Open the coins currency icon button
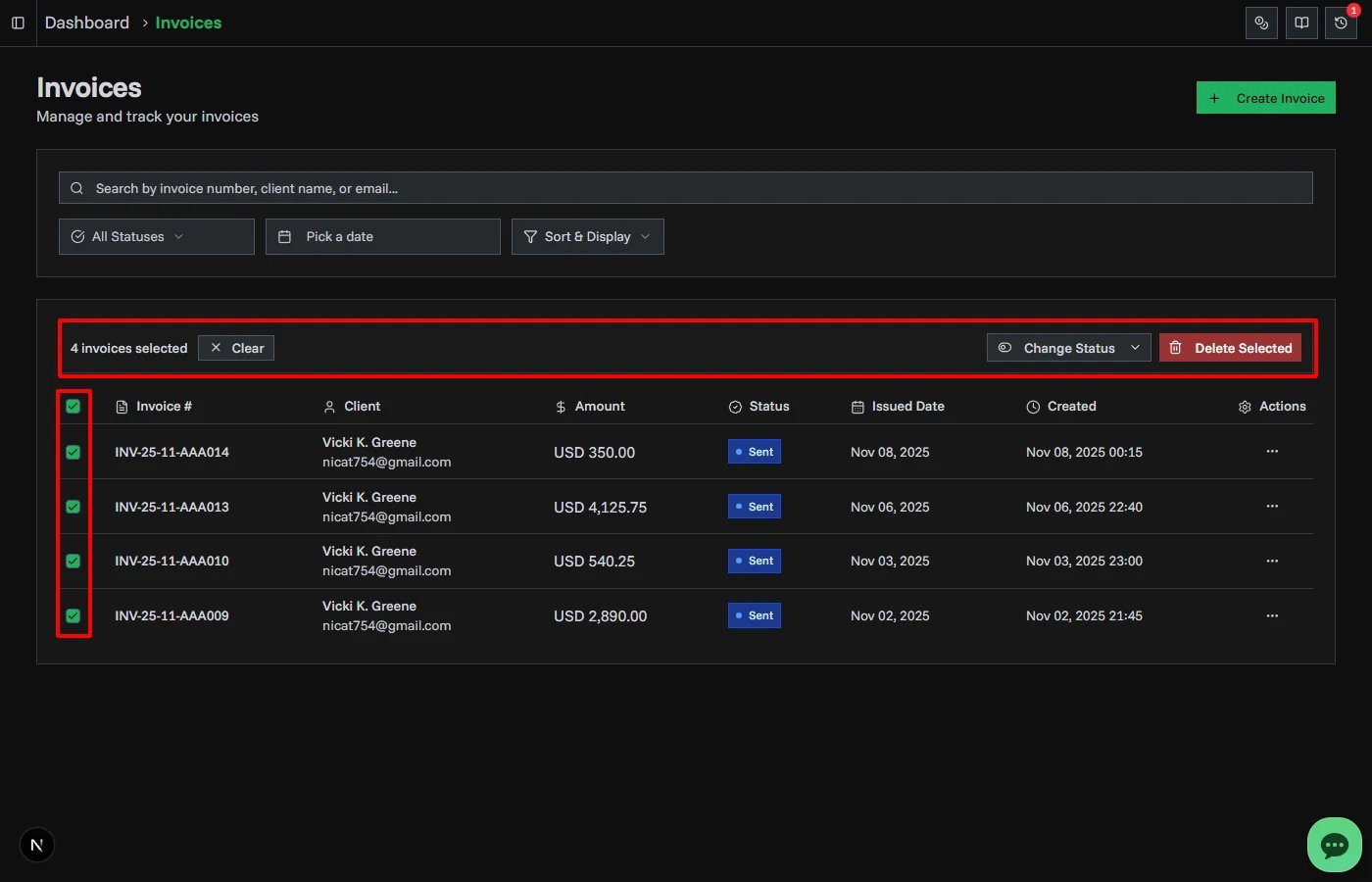Viewport: 1372px width, 882px height. 1261,23
